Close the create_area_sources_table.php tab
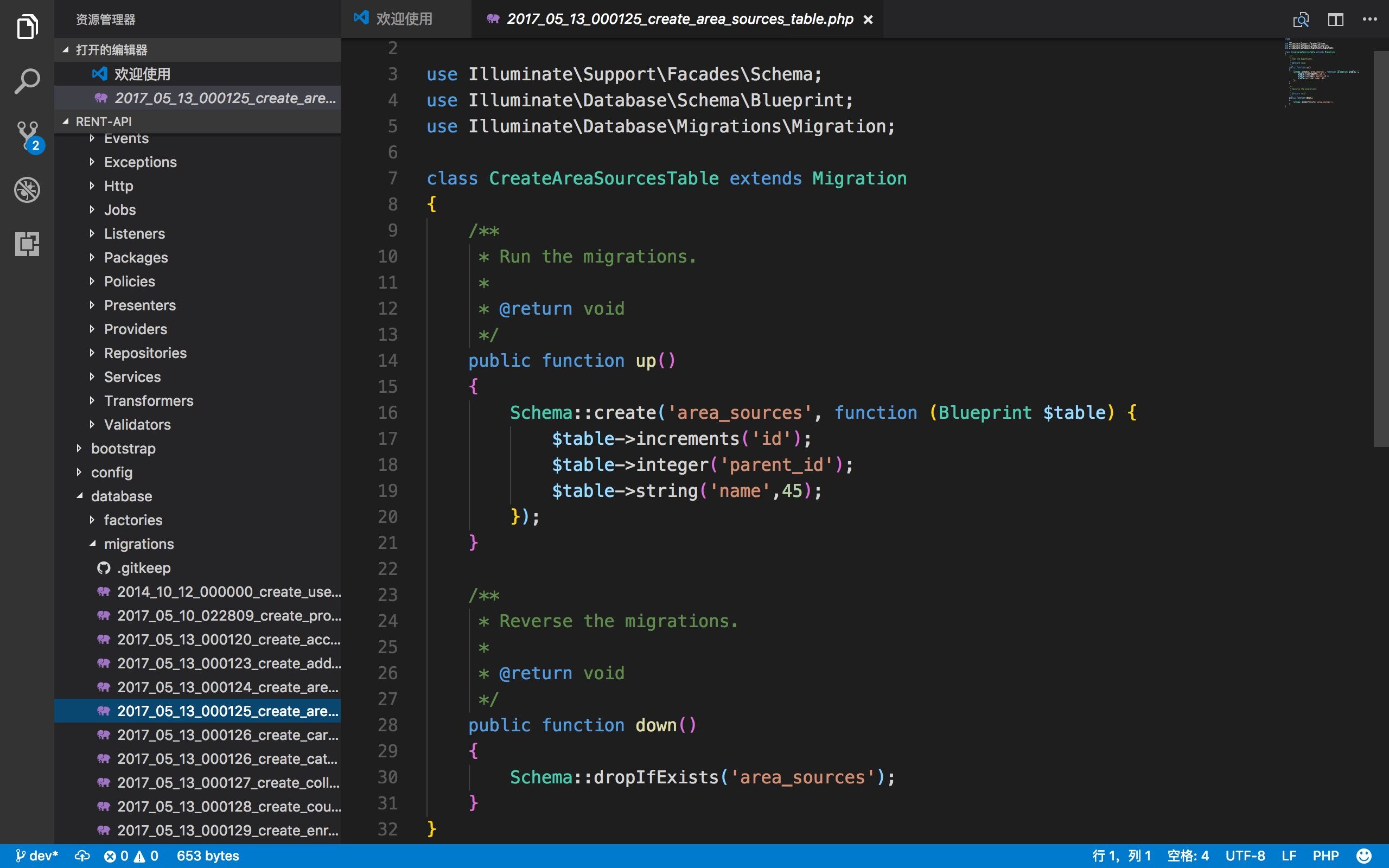1389x868 pixels. [x=869, y=20]
